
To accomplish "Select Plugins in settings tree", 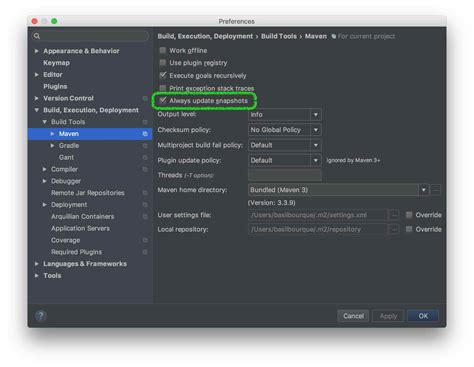I will click(55, 86).
